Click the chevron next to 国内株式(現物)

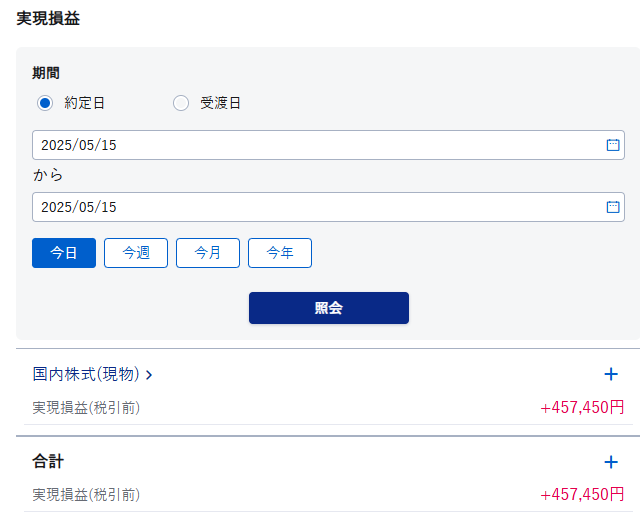tap(149, 375)
